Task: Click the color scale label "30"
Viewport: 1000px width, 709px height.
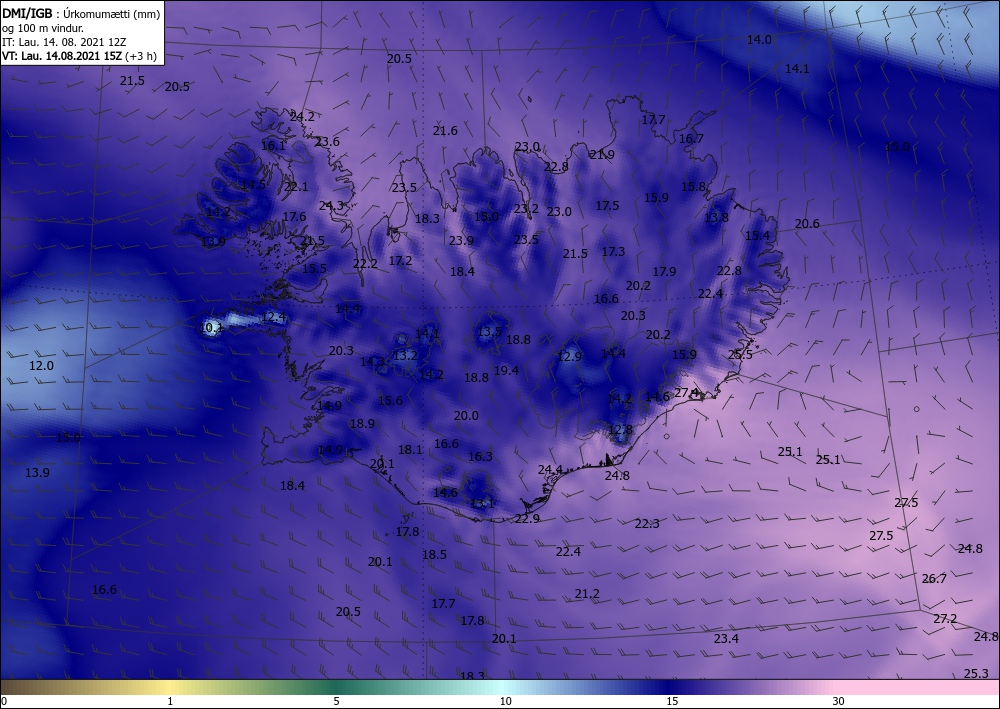Action: coord(838,701)
